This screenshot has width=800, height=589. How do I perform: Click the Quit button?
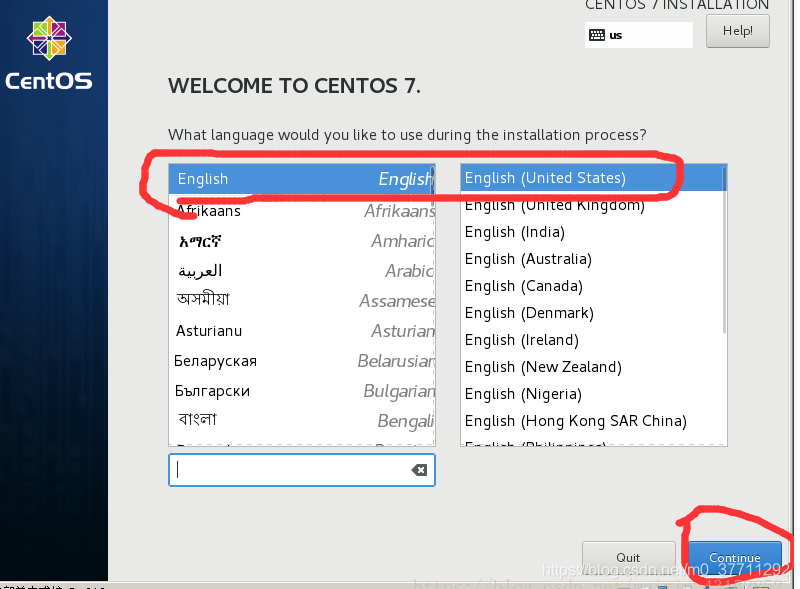click(x=628, y=557)
